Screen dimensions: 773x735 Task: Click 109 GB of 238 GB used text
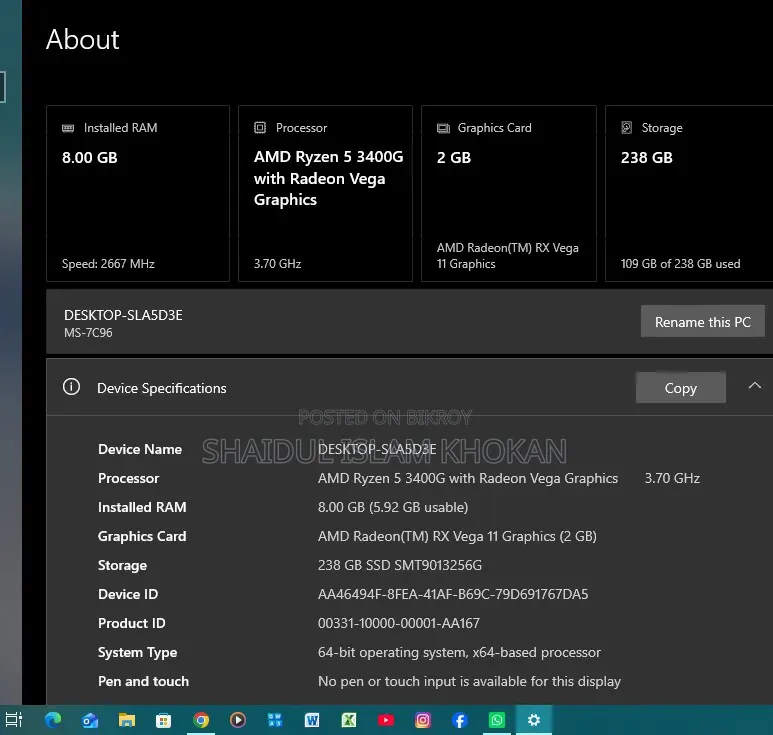[x=680, y=264]
